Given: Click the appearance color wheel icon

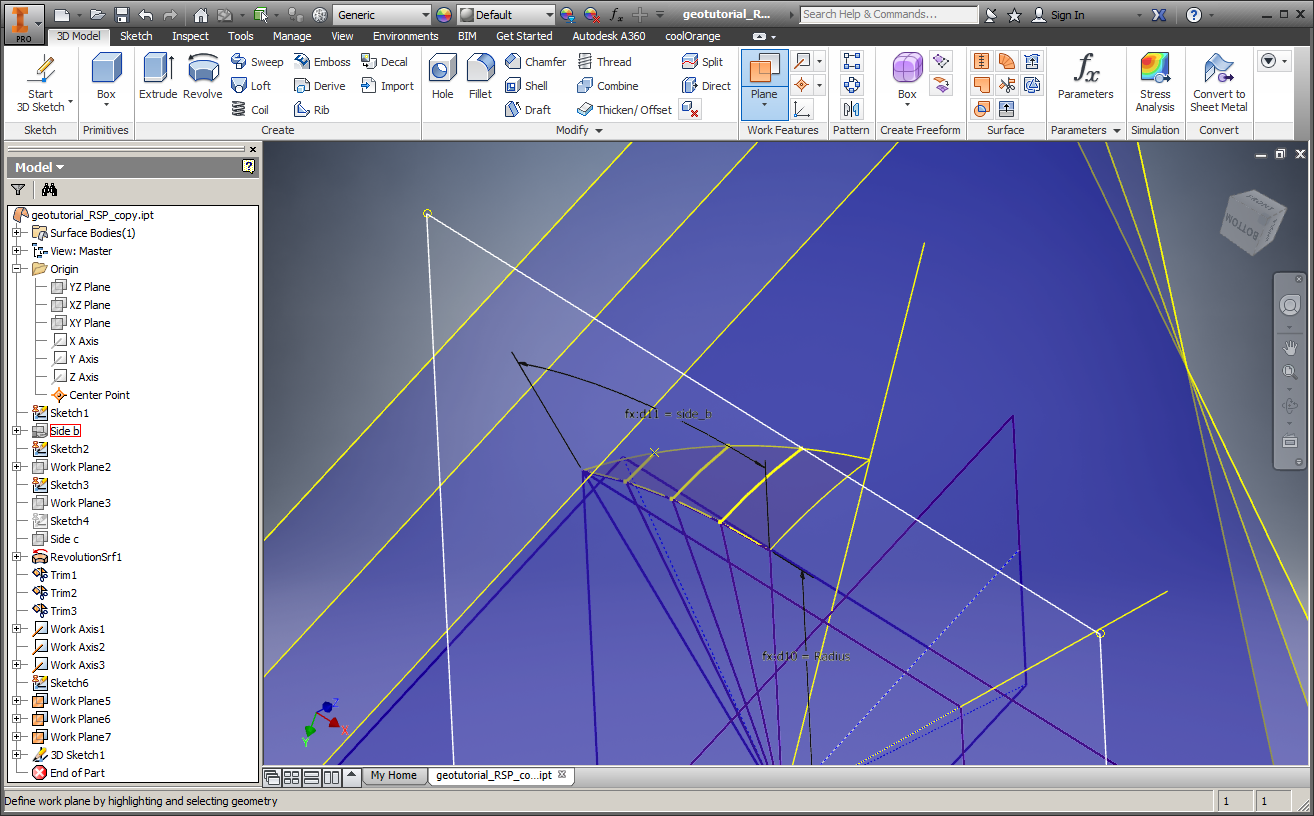Looking at the screenshot, I should pos(444,15).
